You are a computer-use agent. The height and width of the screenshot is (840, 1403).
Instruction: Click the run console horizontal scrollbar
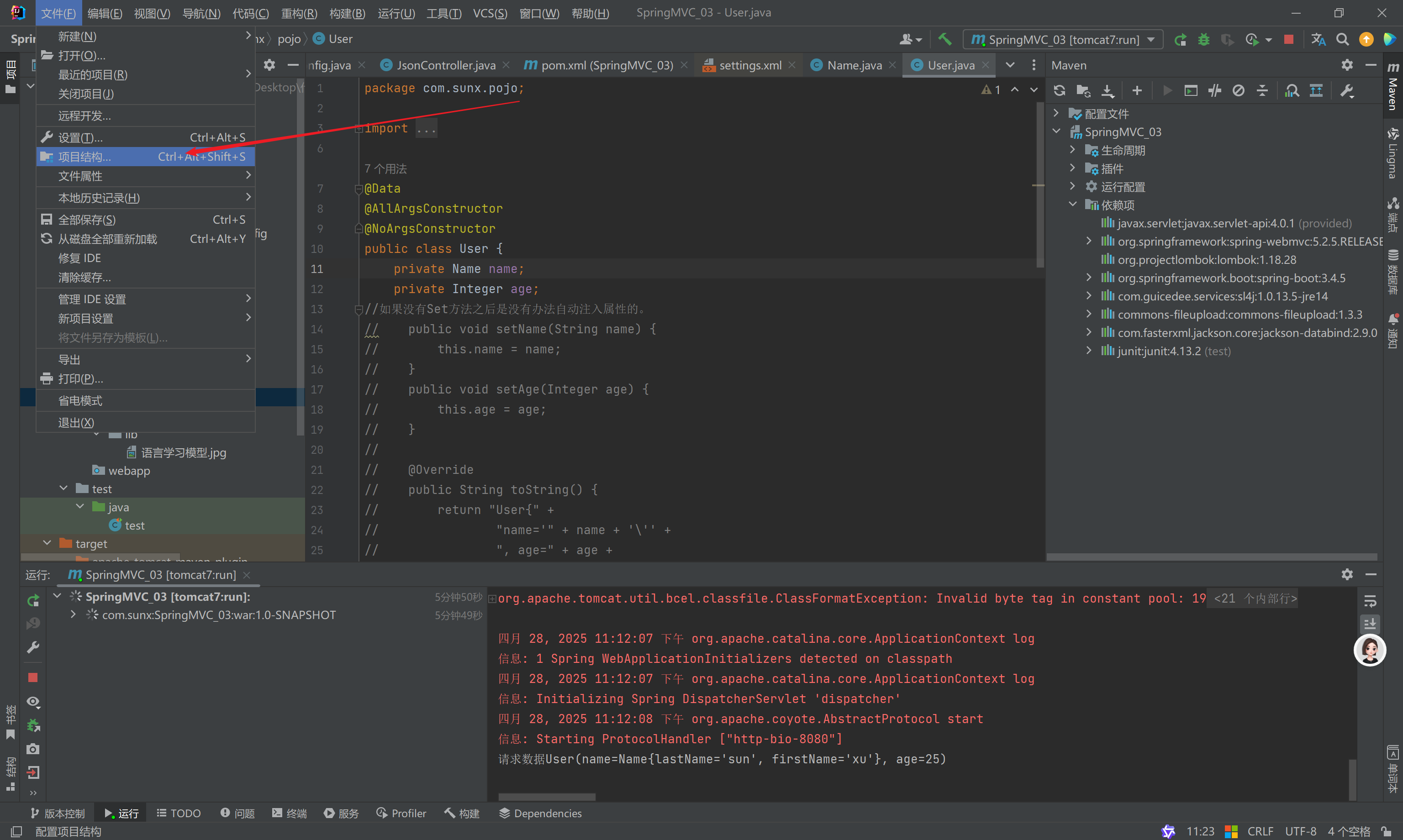[x=546, y=797]
